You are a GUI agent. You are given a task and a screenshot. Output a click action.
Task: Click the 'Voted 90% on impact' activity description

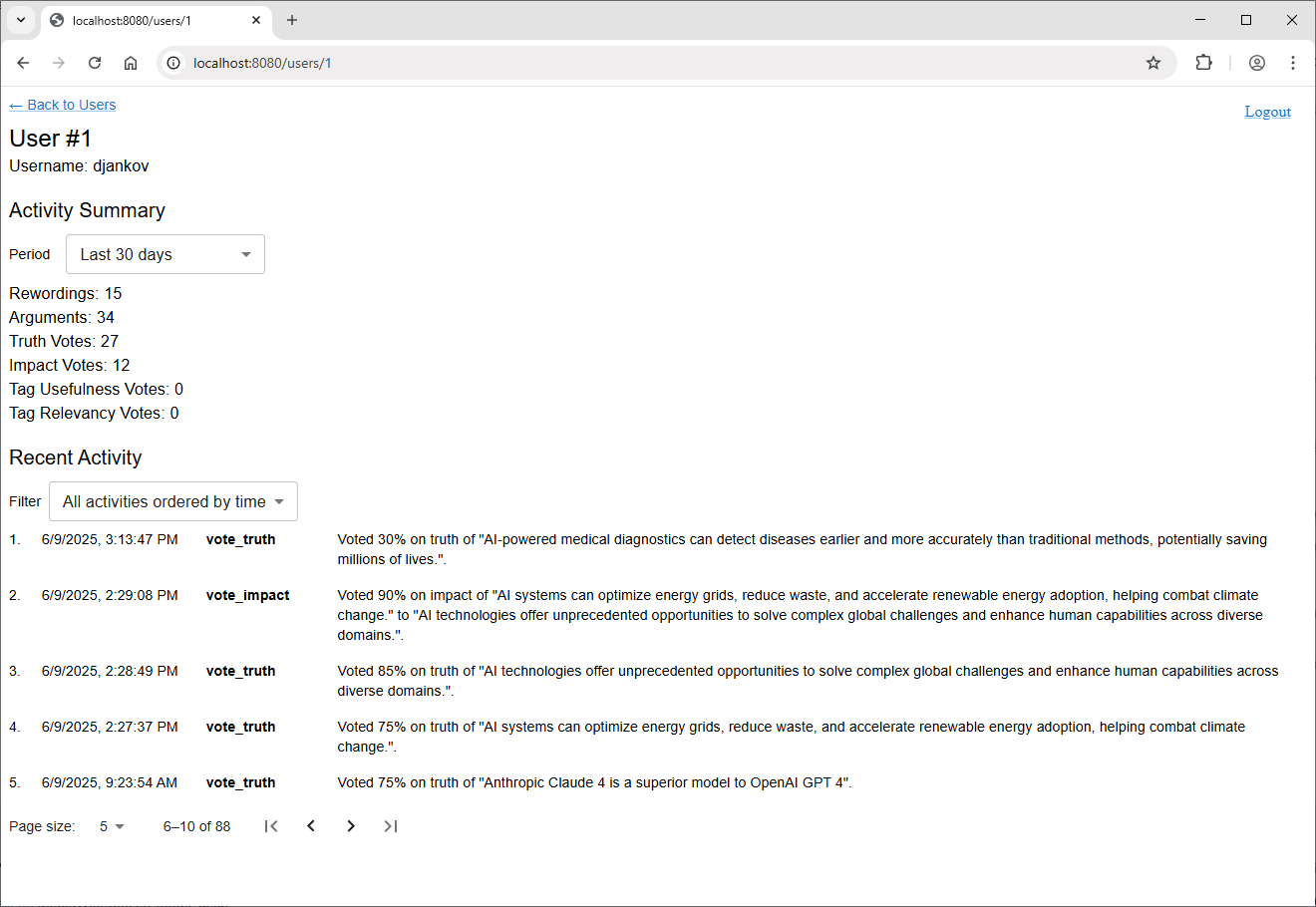pyautogui.click(x=801, y=615)
